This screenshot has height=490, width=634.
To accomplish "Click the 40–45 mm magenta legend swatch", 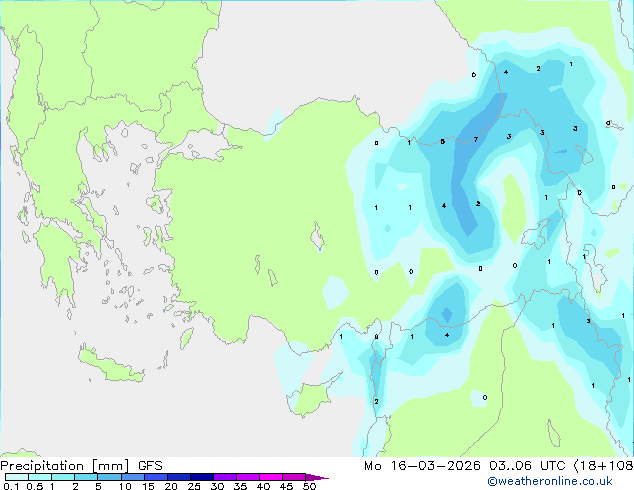I will point(271,477).
